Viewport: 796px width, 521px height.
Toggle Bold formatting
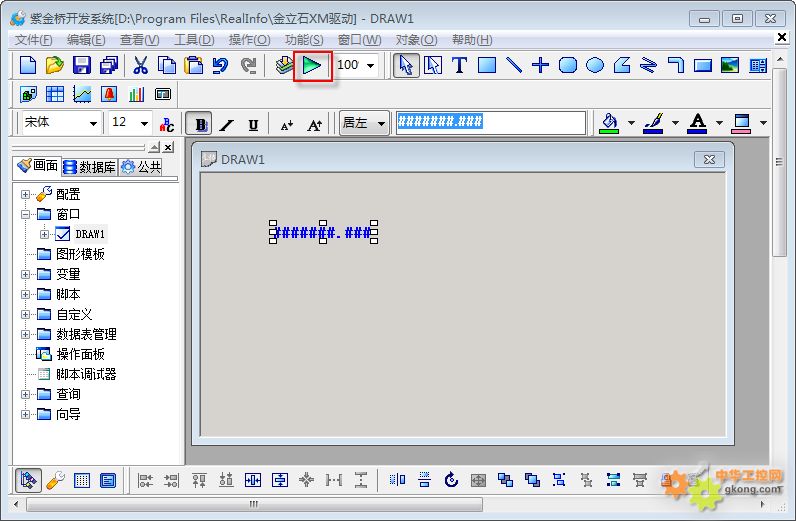(x=200, y=123)
